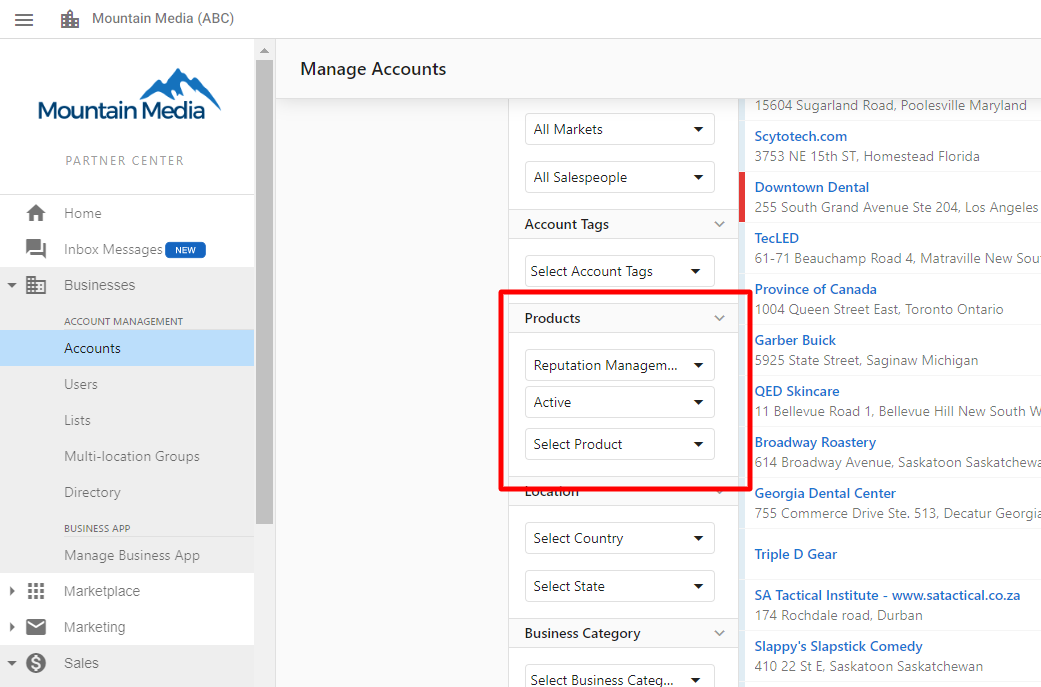Click the Marketing envelope icon
Viewport: 1041px width, 687px height.
click(36, 627)
